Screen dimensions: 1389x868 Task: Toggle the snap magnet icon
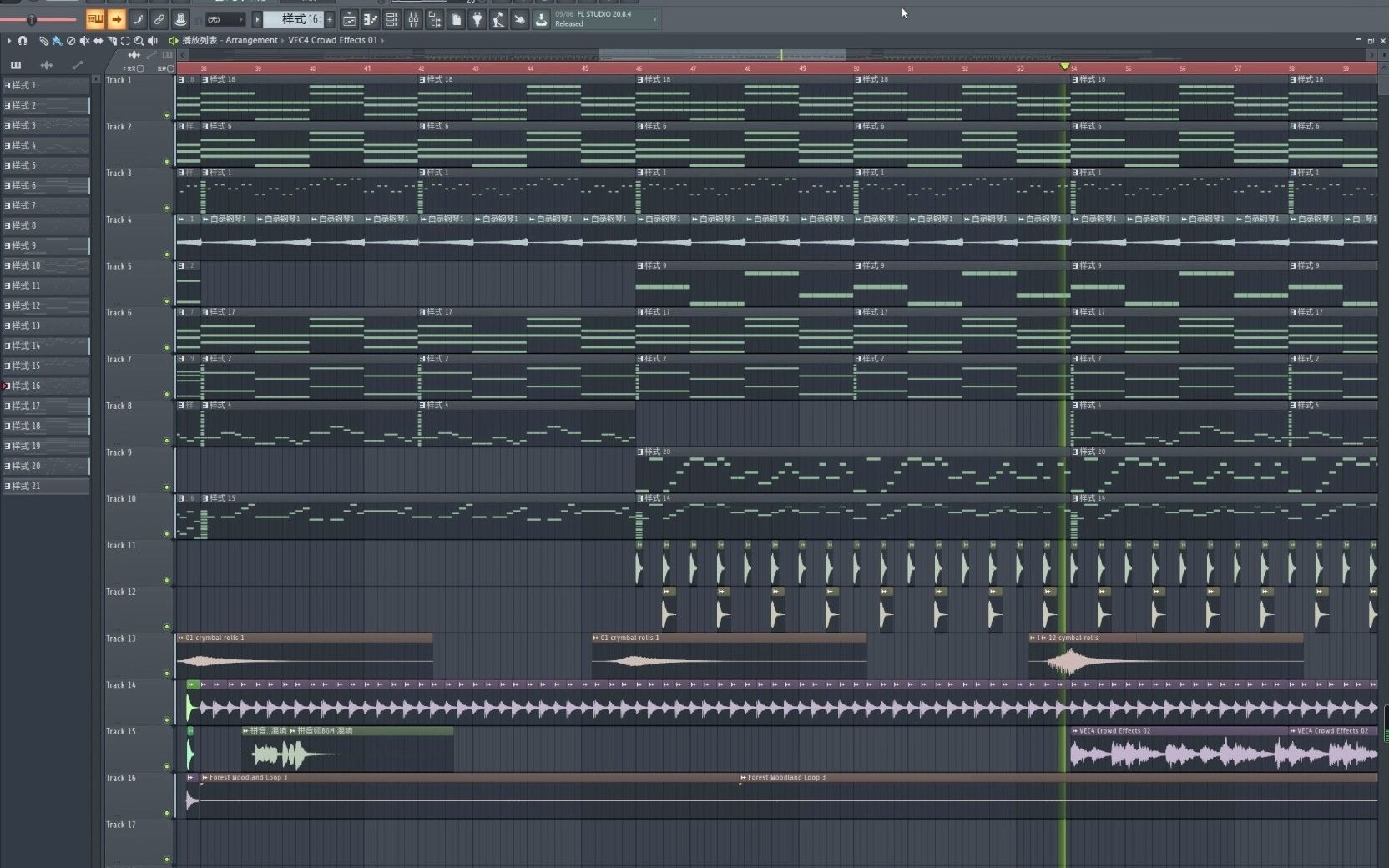coord(23,40)
